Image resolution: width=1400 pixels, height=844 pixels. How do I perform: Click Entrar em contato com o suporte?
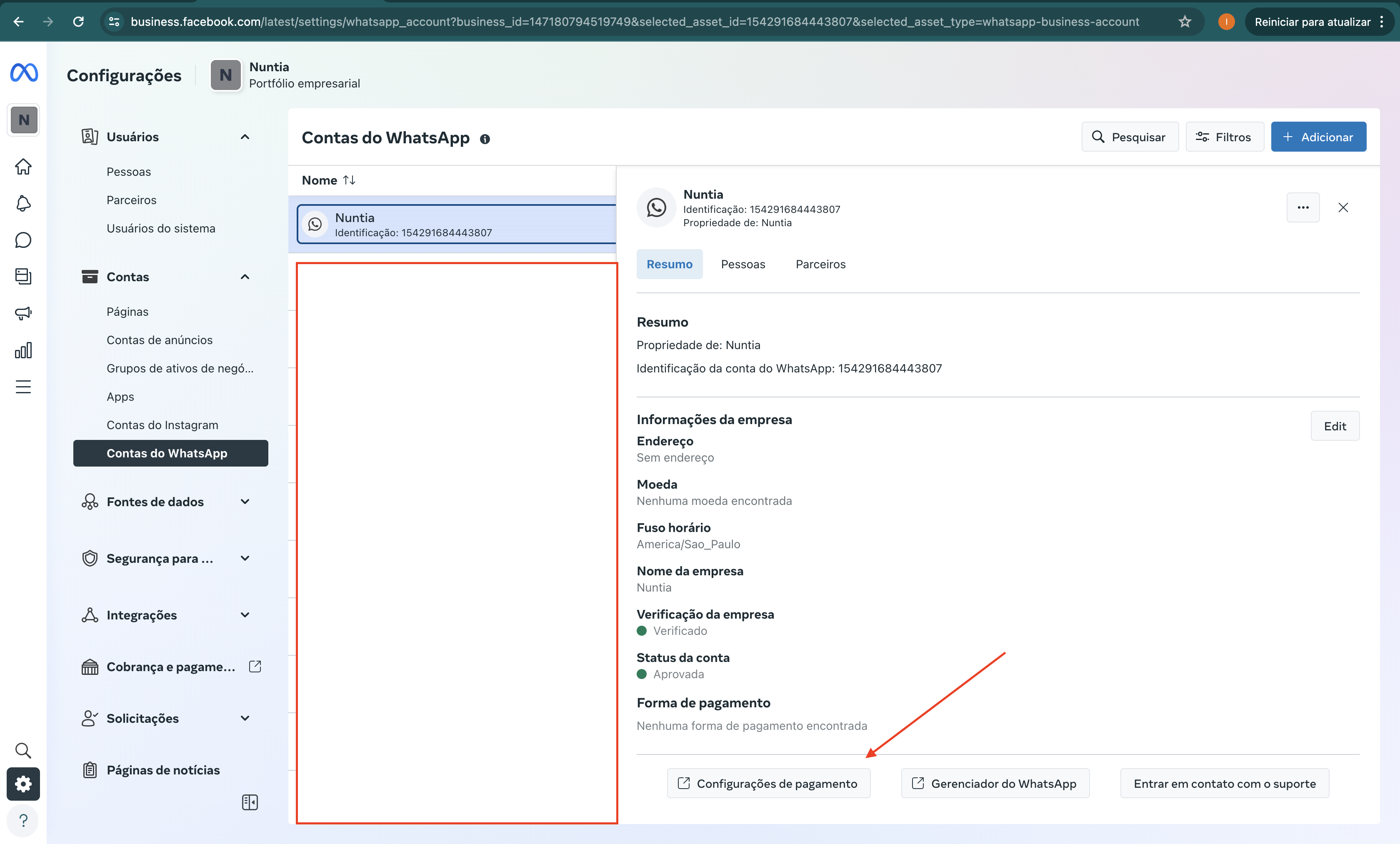[x=1225, y=783]
